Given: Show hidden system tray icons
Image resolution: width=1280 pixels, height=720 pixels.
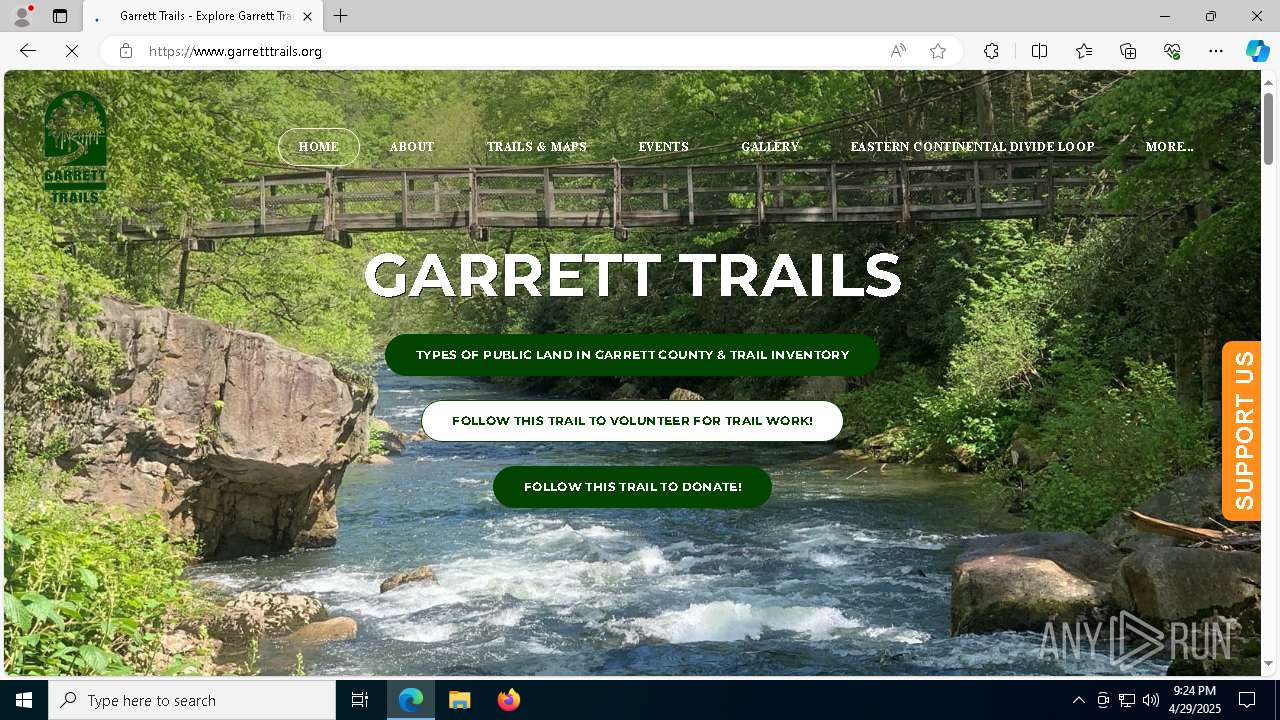Looking at the screenshot, I should [x=1078, y=700].
